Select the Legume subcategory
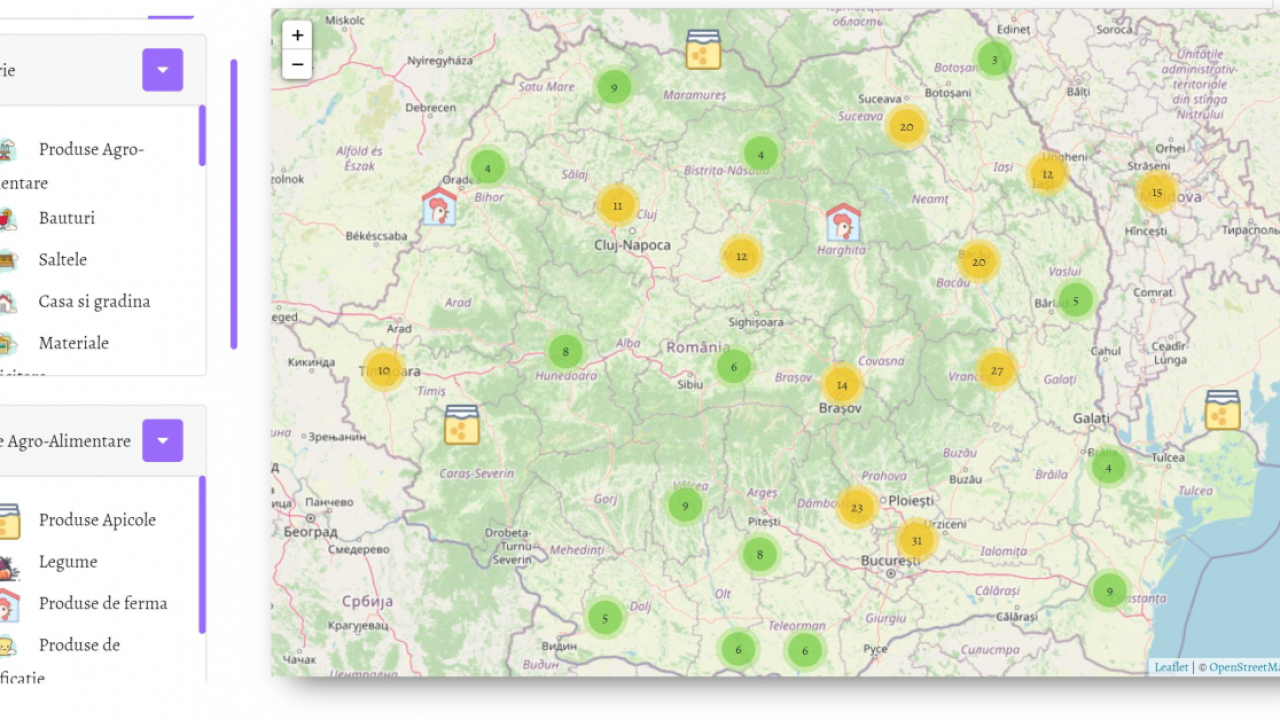The height and width of the screenshot is (720, 1280). tap(68, 562)
